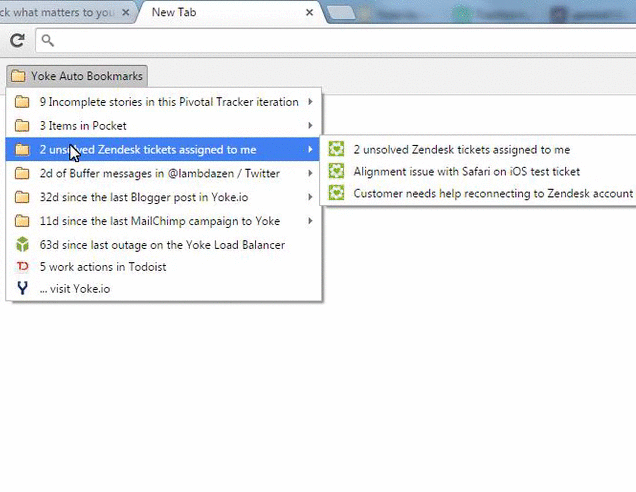The image size is (636, 492).
Task: Click the green cube icon for Load Balancer
Action: pos(22,245)
